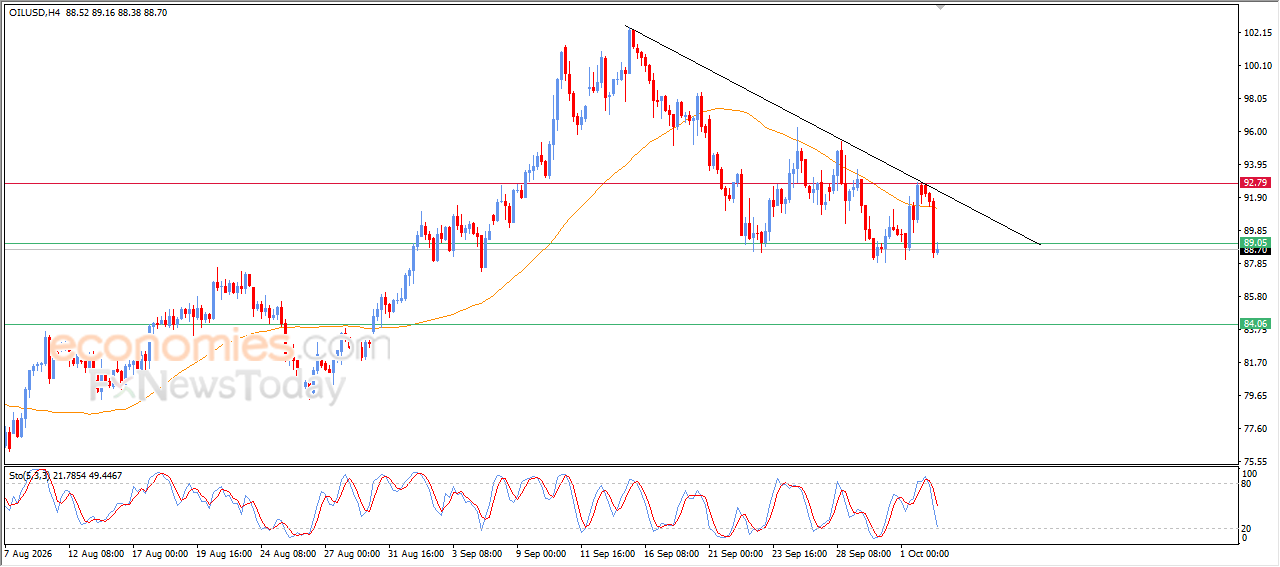Click the 96.00 price axis value

[1257, 132]
